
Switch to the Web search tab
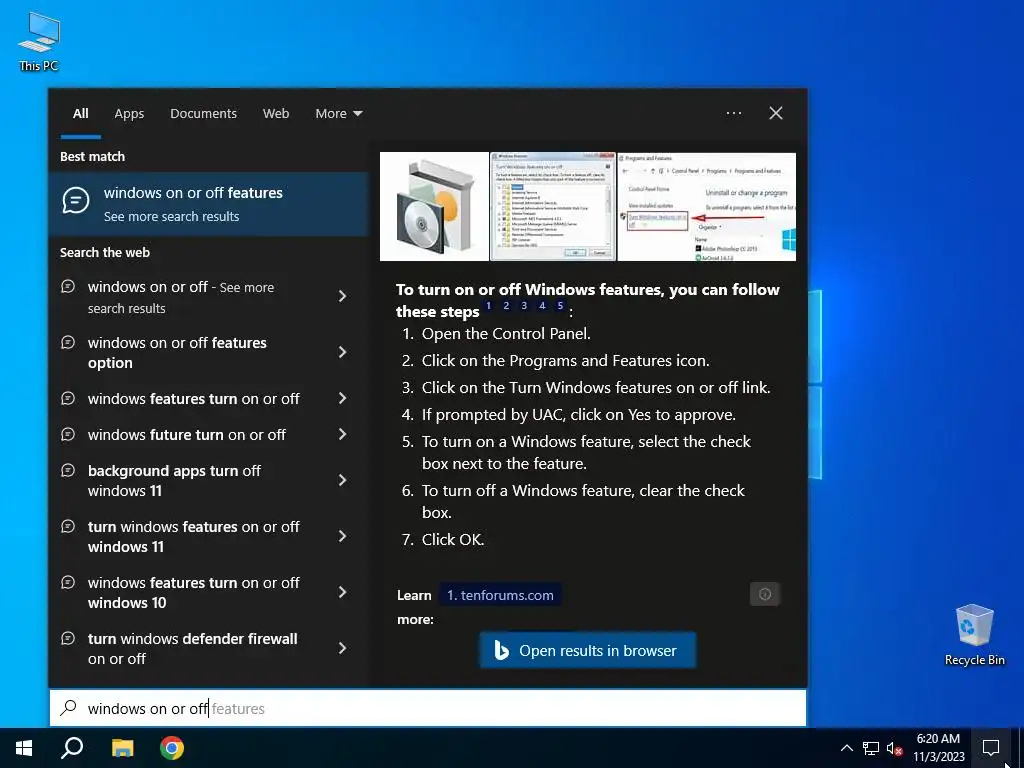[276, 114]
